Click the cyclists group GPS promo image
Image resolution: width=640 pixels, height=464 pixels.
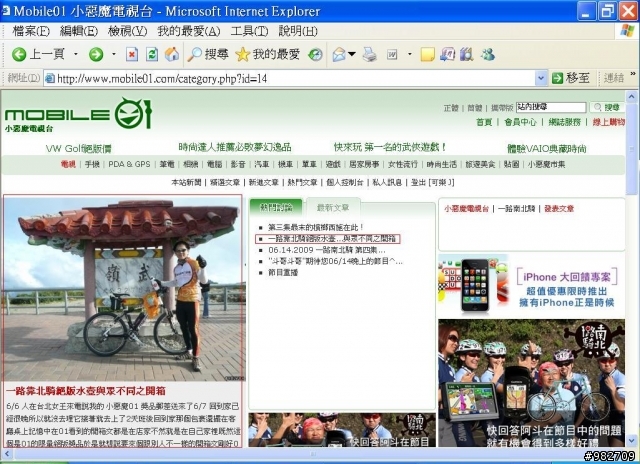[x=531, y=383]
